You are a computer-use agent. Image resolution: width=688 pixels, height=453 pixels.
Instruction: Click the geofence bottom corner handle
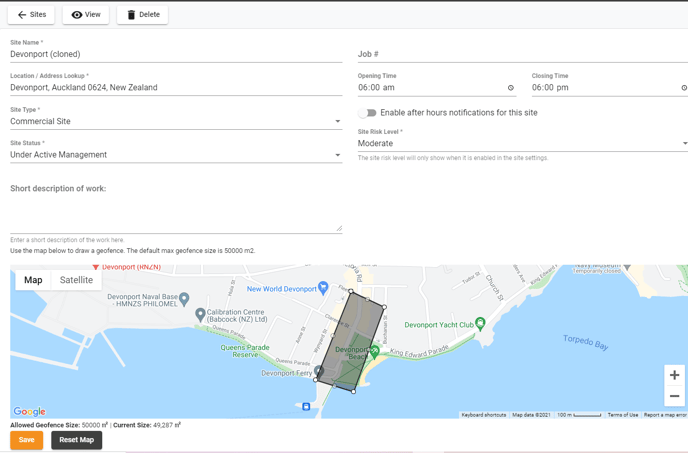pos(354,392)
